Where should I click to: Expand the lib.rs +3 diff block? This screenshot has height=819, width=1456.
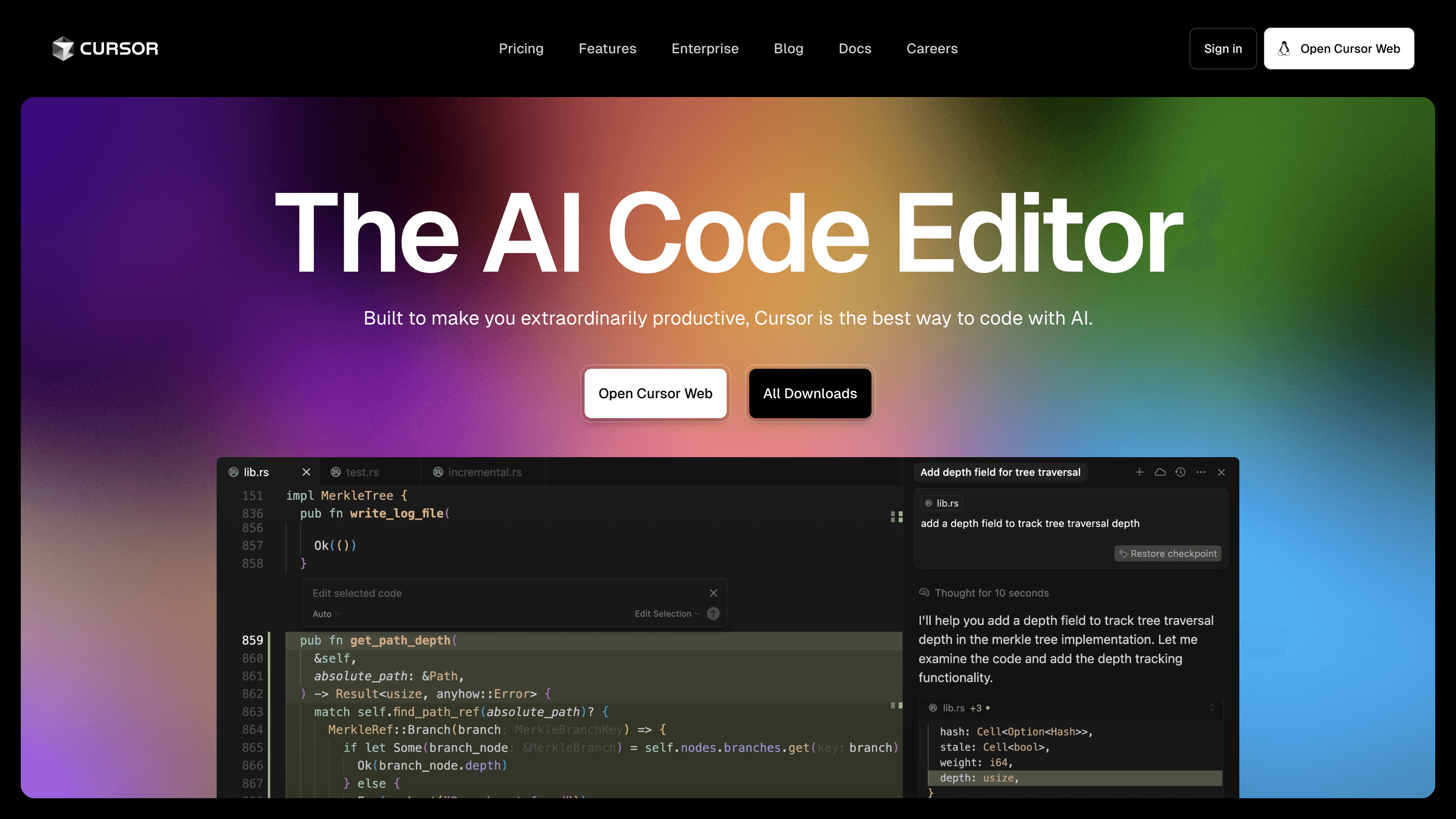(x=1211, y=708)
